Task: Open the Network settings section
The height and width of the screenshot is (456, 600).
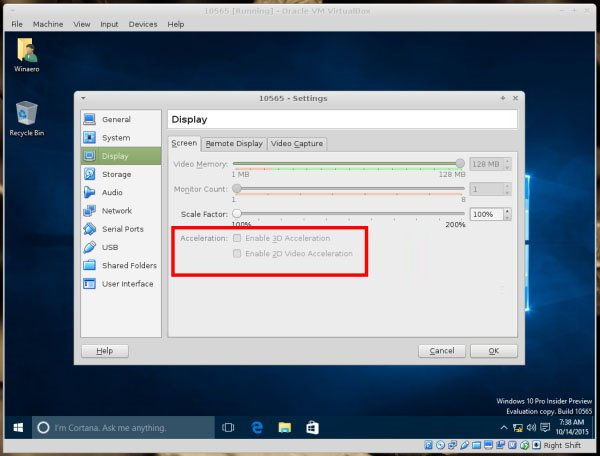Action: (x=116, y=211)
